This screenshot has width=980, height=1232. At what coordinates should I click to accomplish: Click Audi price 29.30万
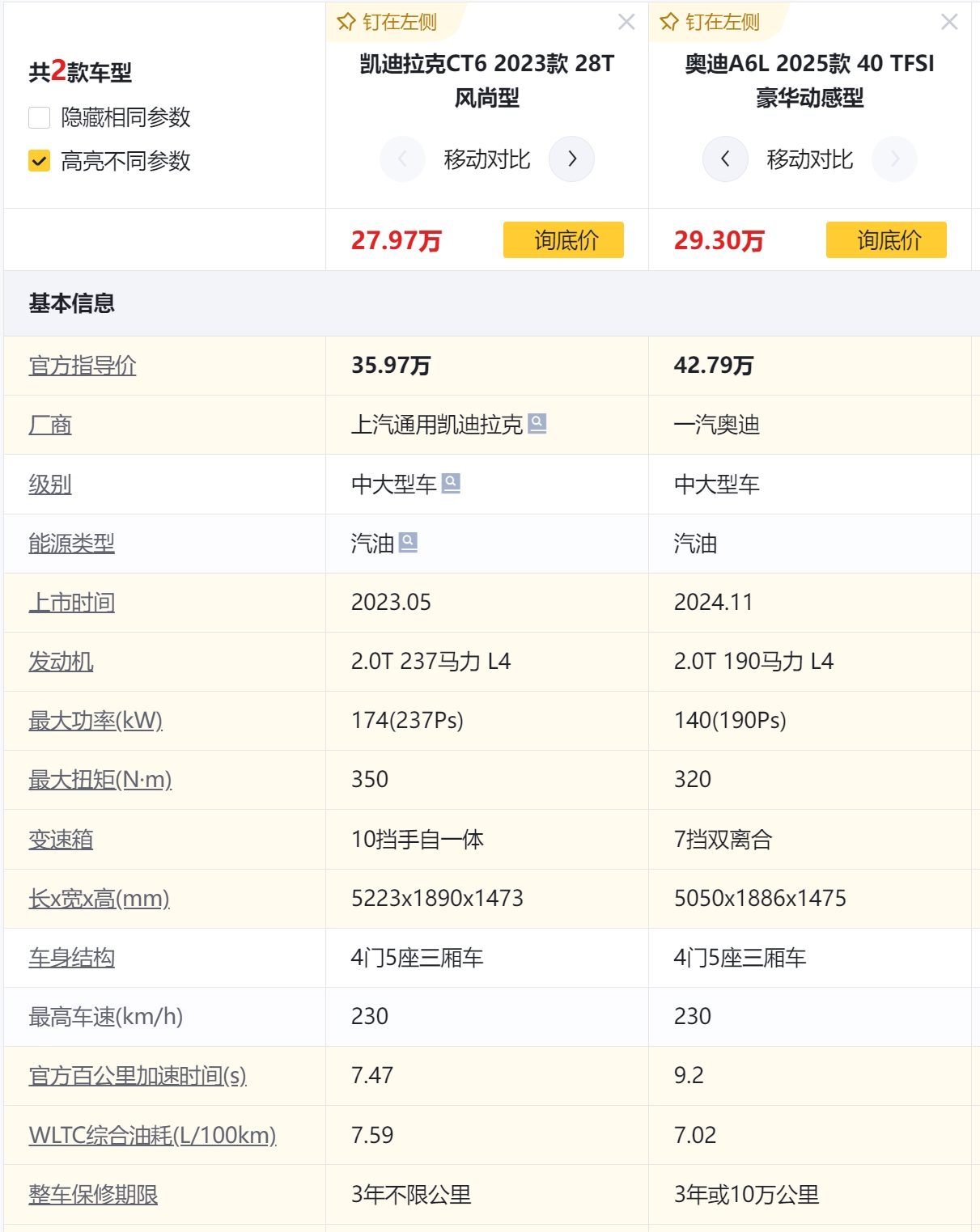point(719,240)
